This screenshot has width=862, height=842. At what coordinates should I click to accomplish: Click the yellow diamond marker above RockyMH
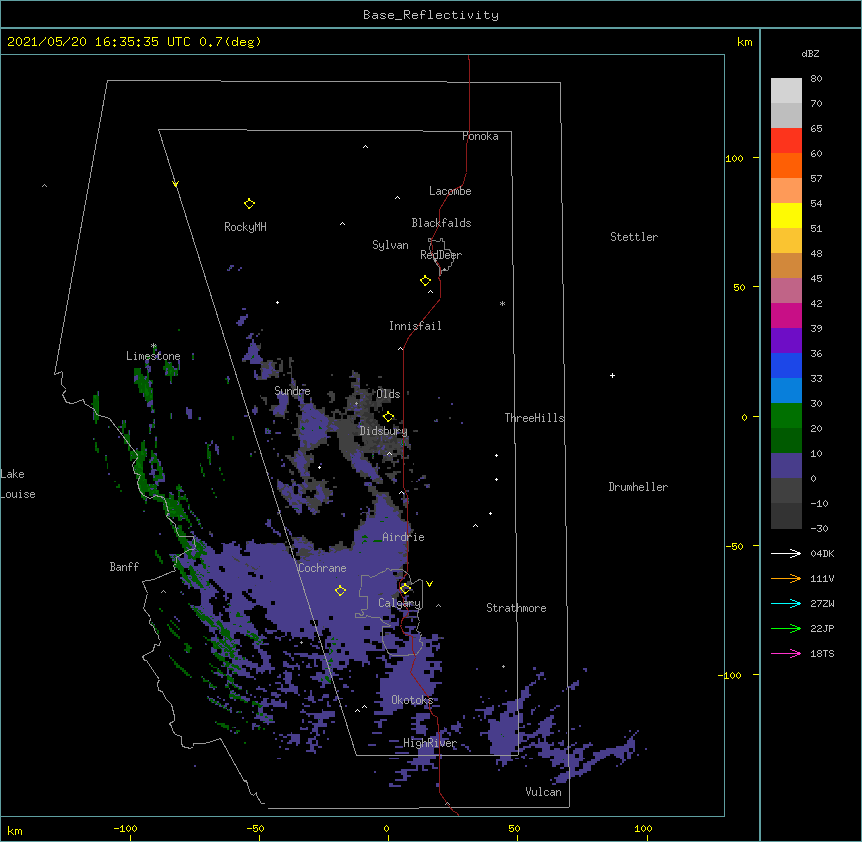pyautogui.click(x=249, y=204)
